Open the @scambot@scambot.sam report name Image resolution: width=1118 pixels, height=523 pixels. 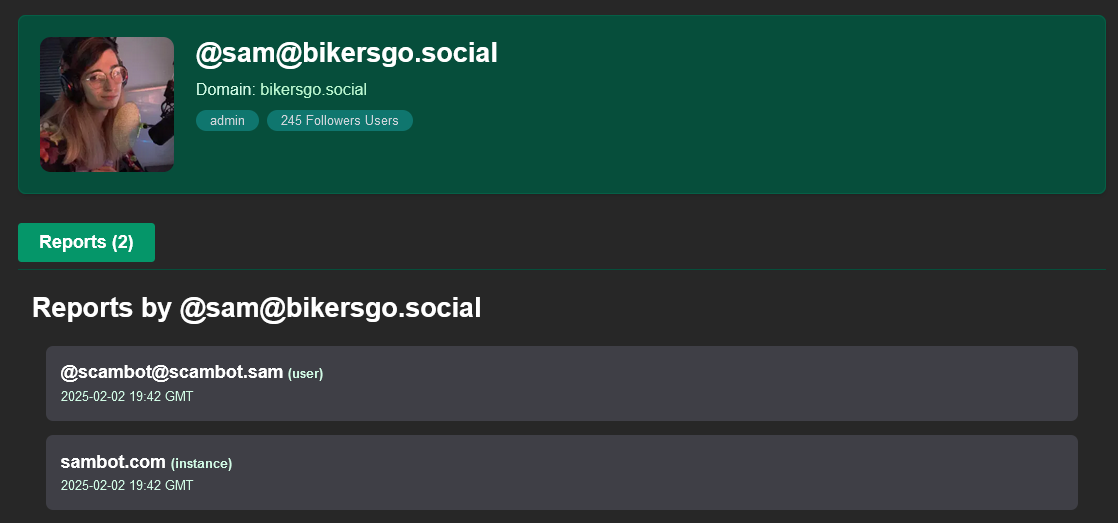171,372
